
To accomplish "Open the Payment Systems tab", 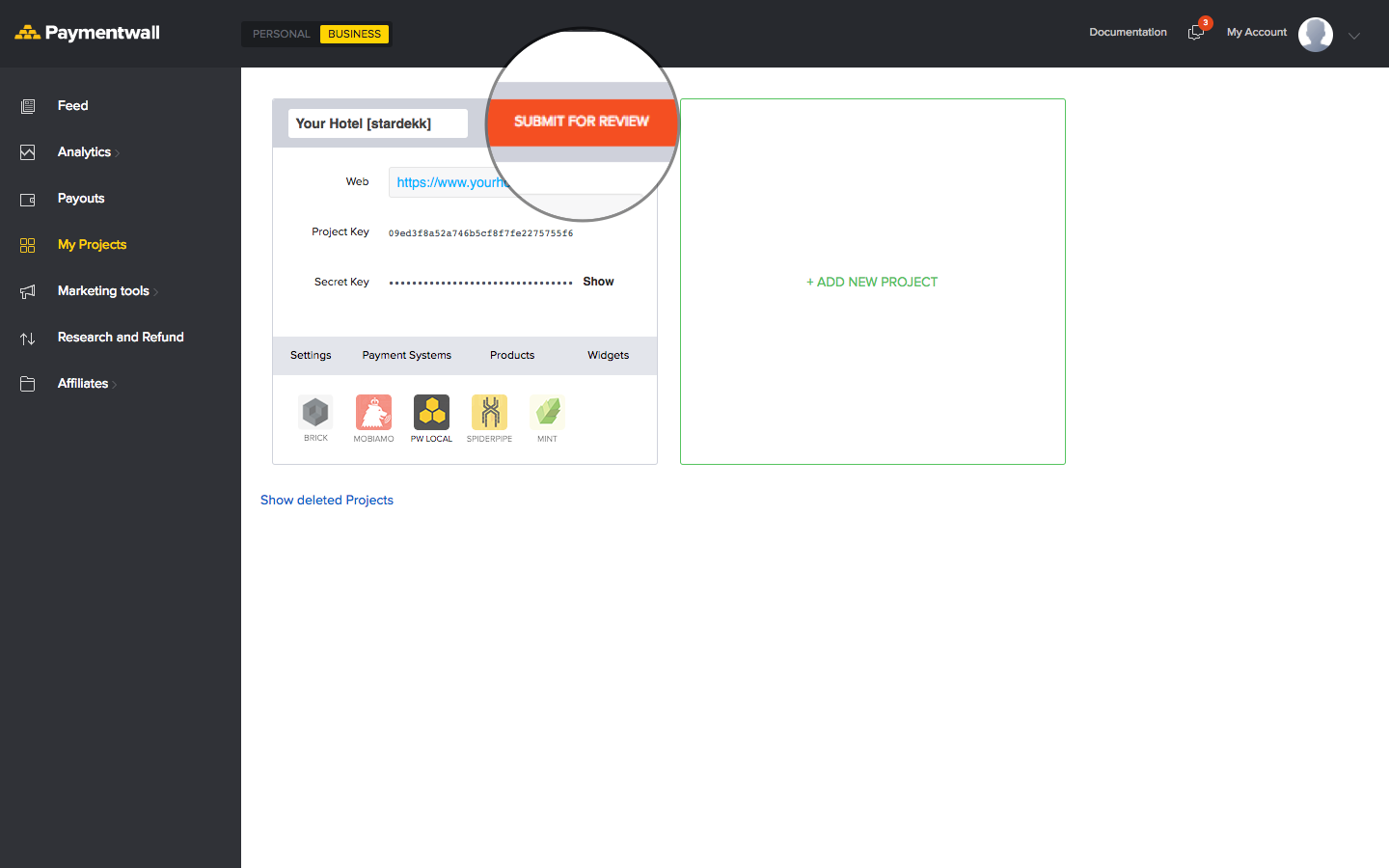I will 406,355.
